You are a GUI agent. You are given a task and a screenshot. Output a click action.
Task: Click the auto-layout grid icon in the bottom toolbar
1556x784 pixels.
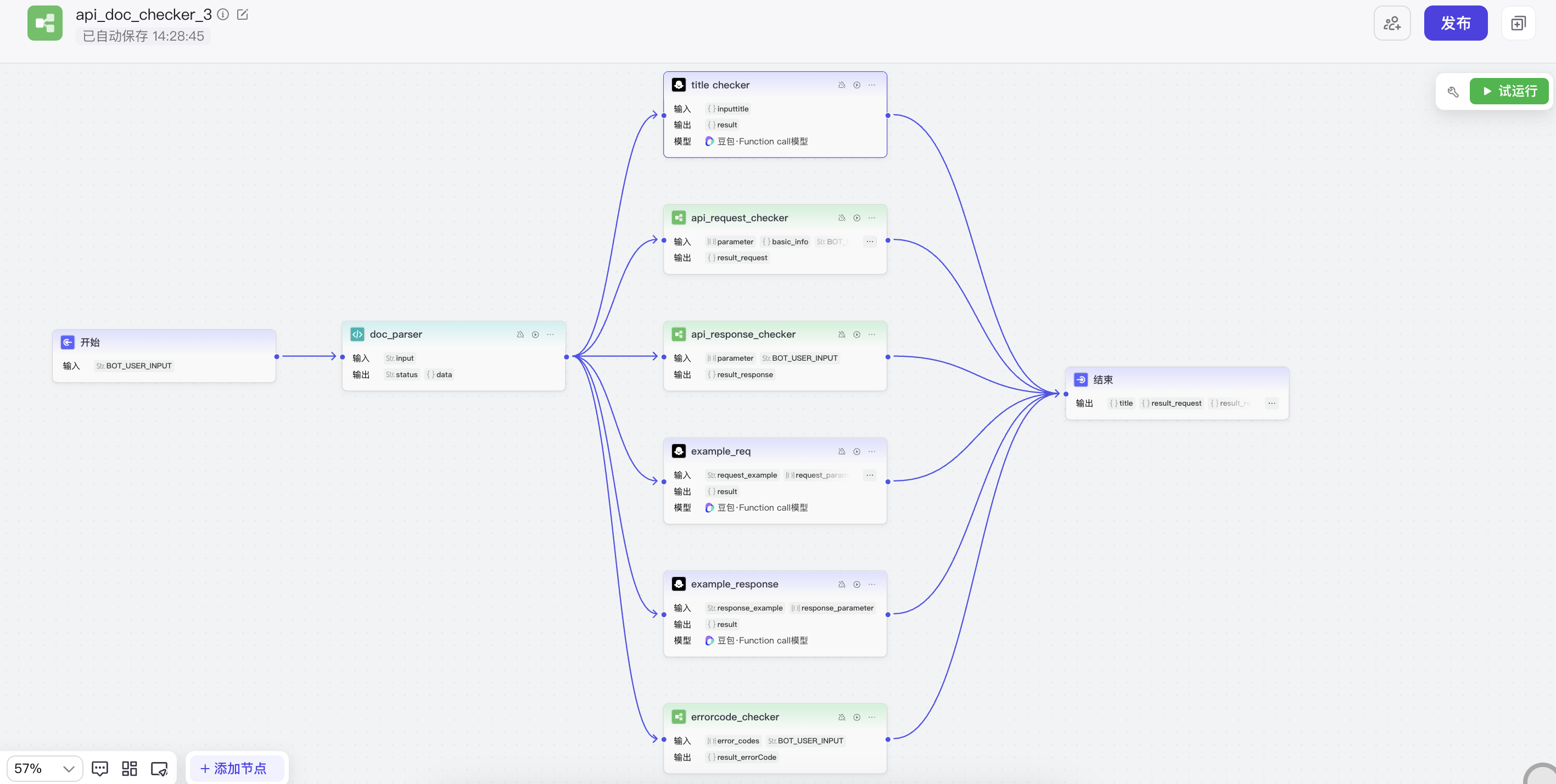click(129, 768)
